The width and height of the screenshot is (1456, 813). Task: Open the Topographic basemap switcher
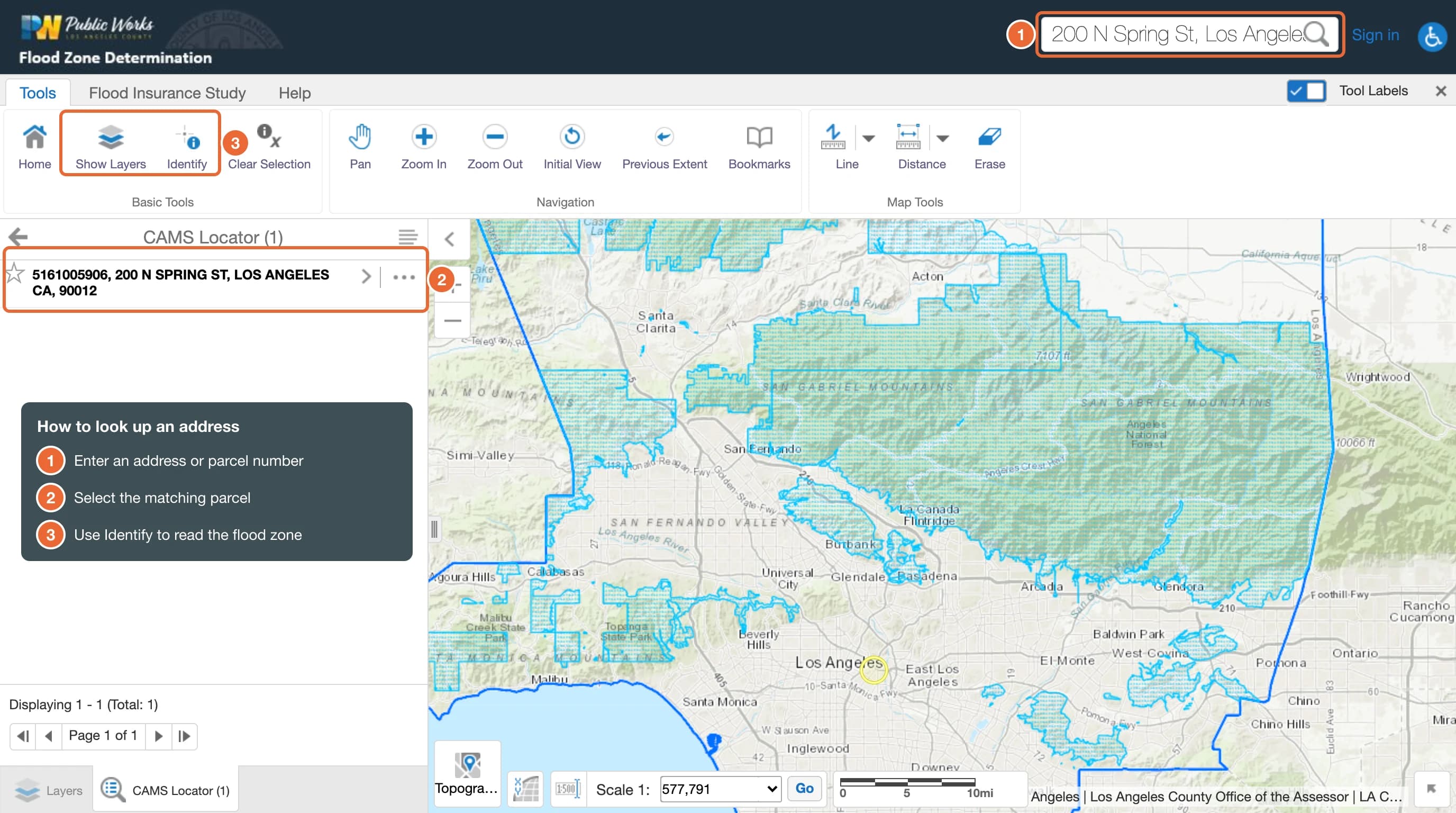[467, 773]
